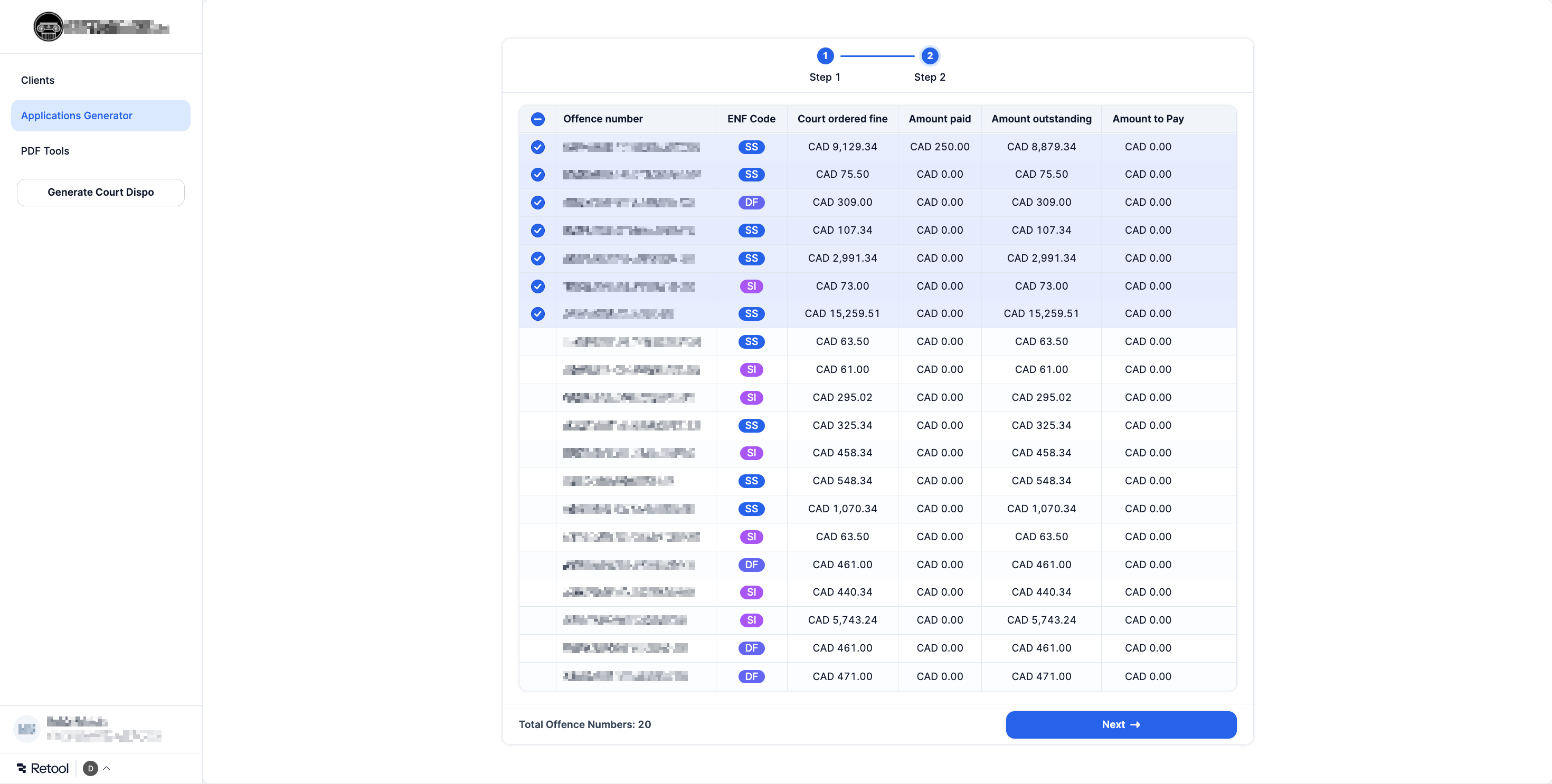The image size is (1552, 784).
Task: Click Generate Court Dispo button
Action: click(101, 192)
